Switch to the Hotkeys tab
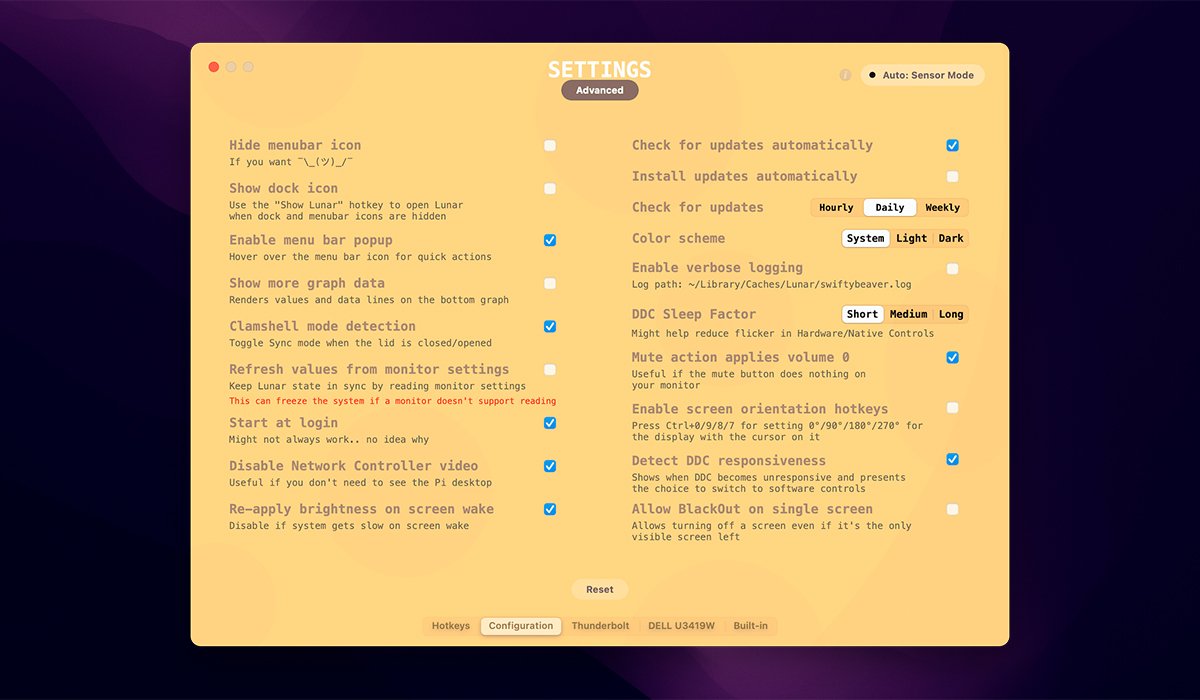This screenshot has height=700, width=1200. pos(450,626)
